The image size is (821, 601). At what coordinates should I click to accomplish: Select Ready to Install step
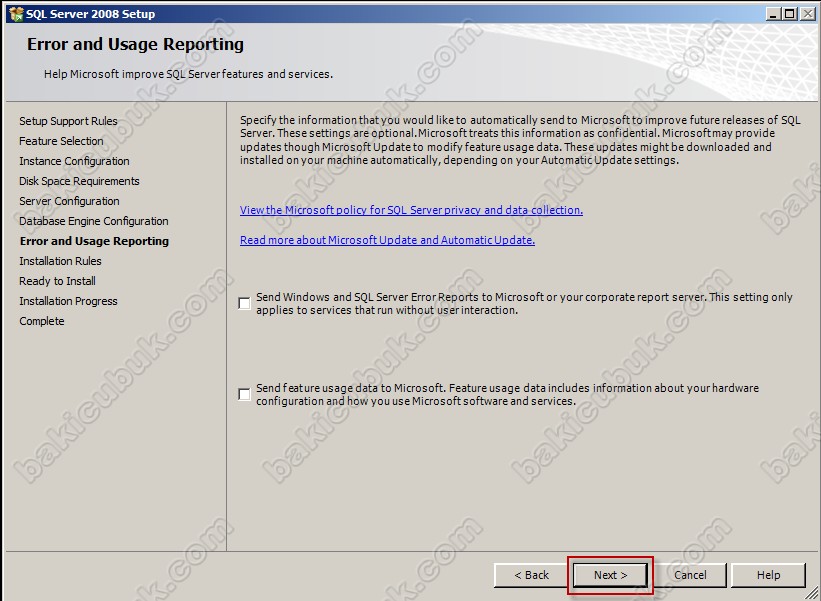[57, 281]
